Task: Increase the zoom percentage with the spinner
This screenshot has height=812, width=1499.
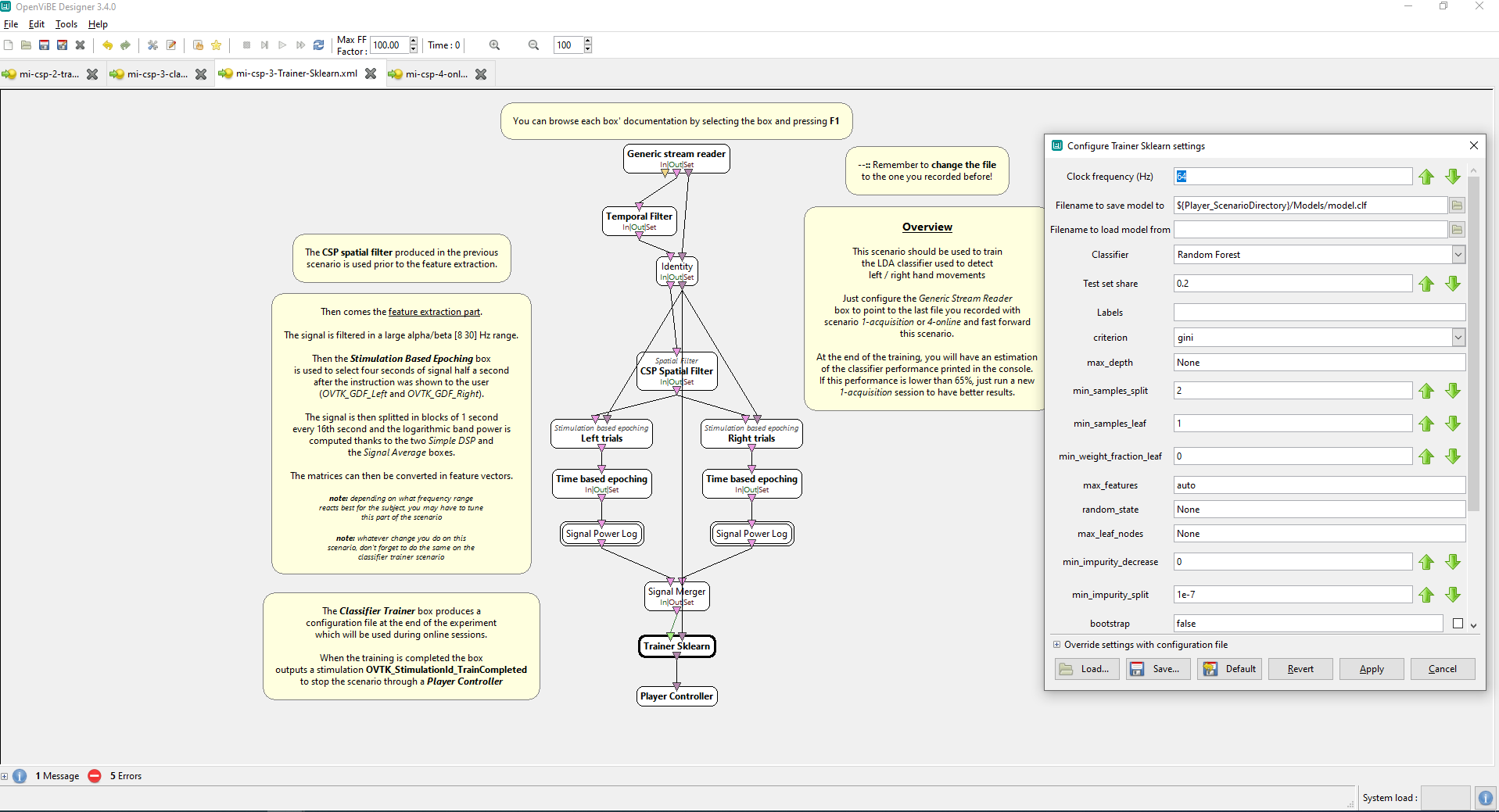Action: (588, 41)
